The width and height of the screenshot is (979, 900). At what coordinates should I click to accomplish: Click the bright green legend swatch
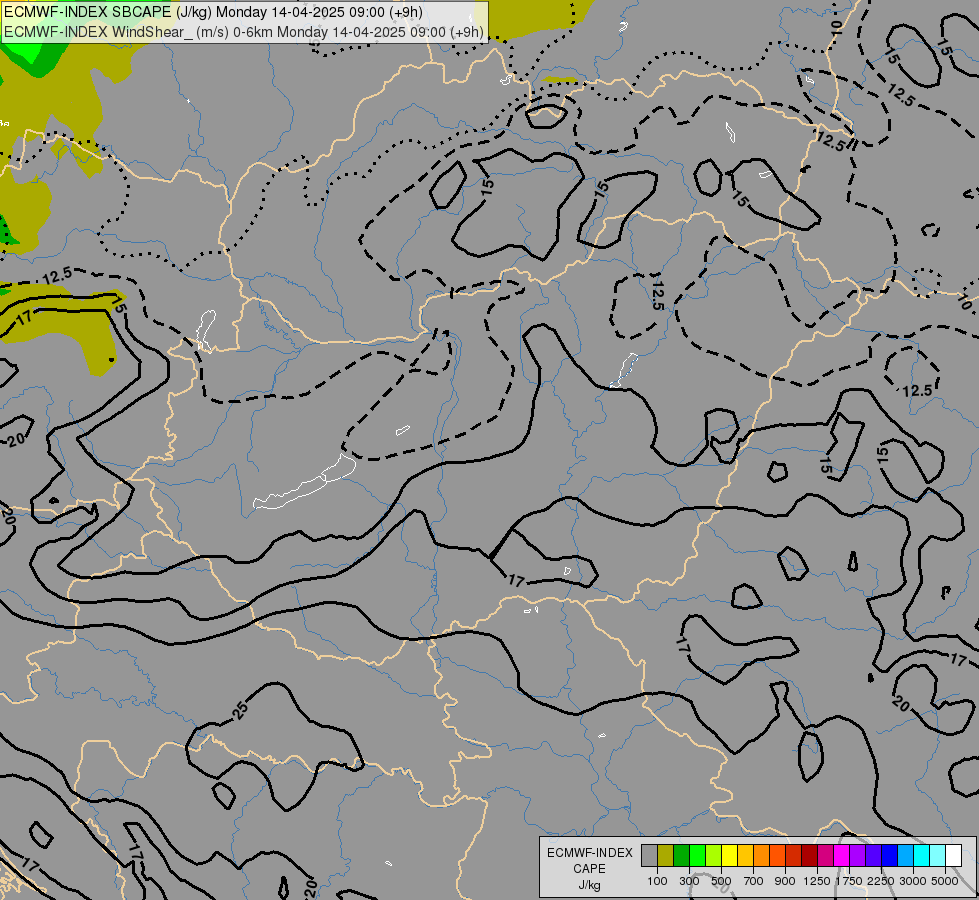pyautogui.click(x=698, y=855)
